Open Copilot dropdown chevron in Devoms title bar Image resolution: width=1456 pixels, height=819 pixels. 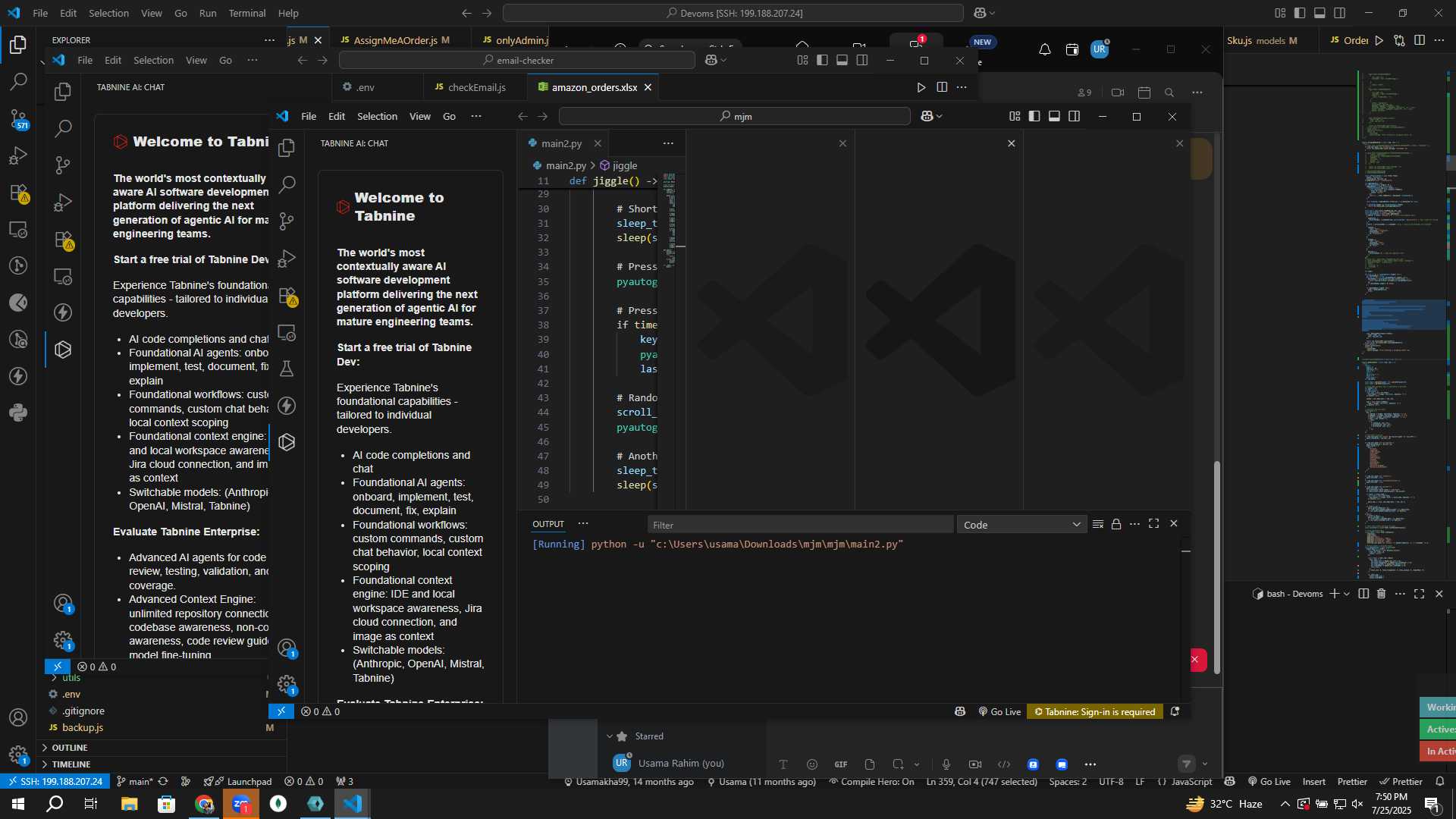coord(992,13)
